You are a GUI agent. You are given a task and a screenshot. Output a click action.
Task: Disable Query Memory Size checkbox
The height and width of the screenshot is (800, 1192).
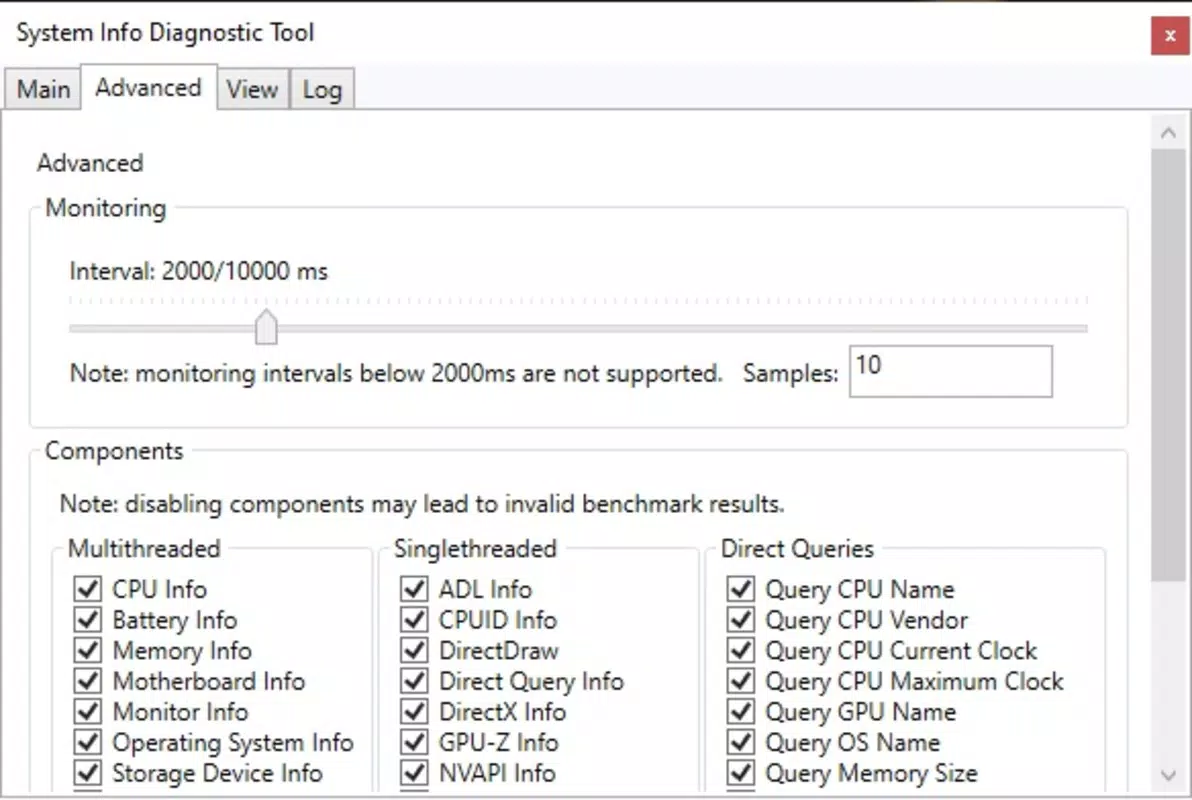tap(741, 773)
